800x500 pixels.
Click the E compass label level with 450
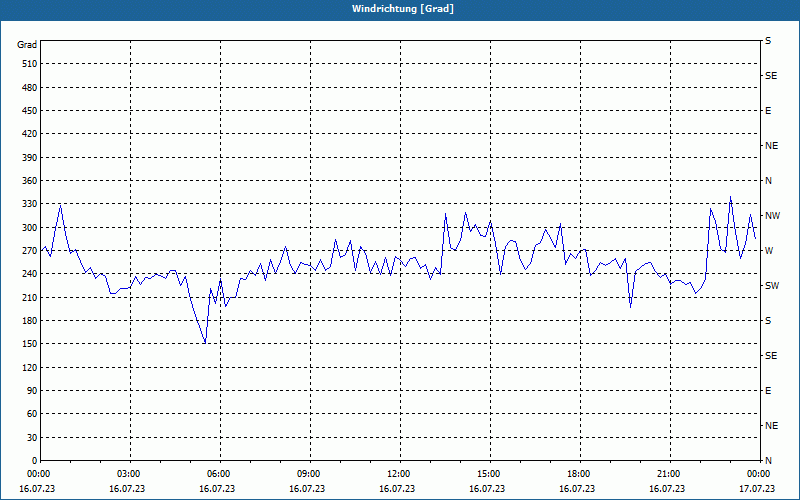[768, 111]
